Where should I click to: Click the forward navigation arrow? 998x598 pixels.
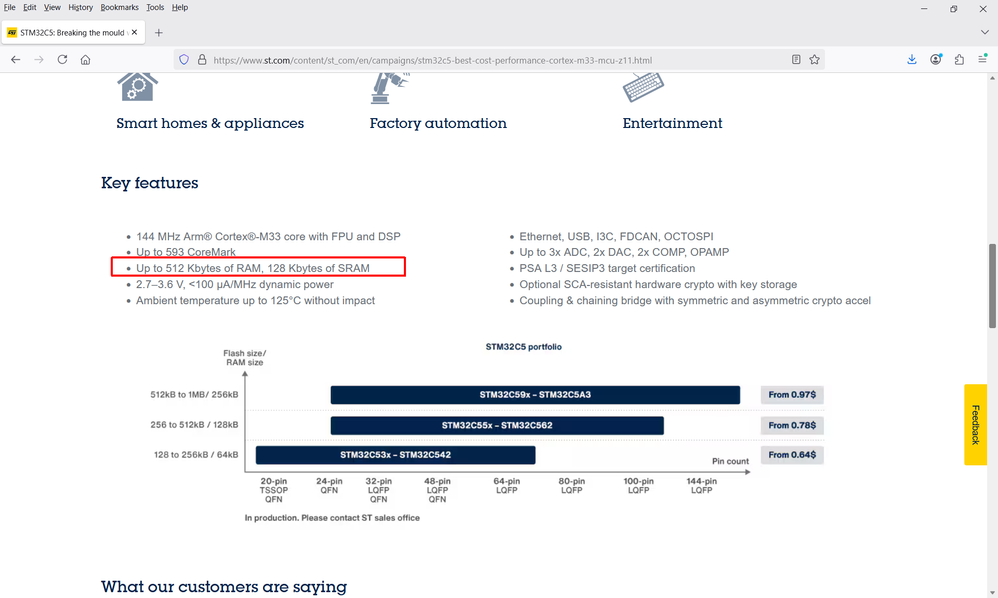[x=39, y=60]
